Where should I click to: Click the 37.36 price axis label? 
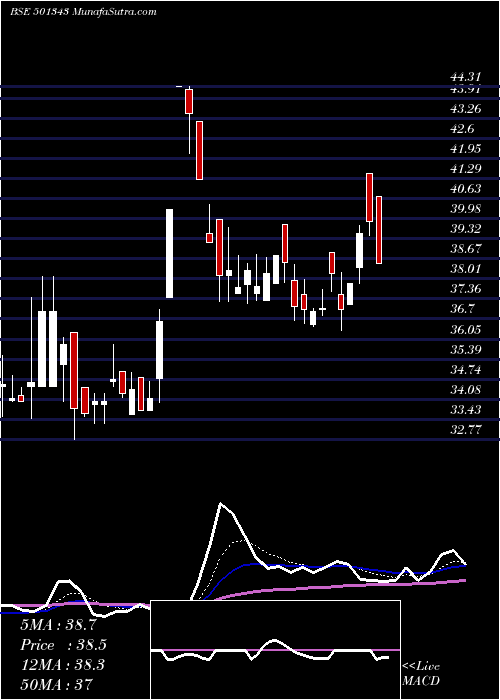tap(466, 289)
